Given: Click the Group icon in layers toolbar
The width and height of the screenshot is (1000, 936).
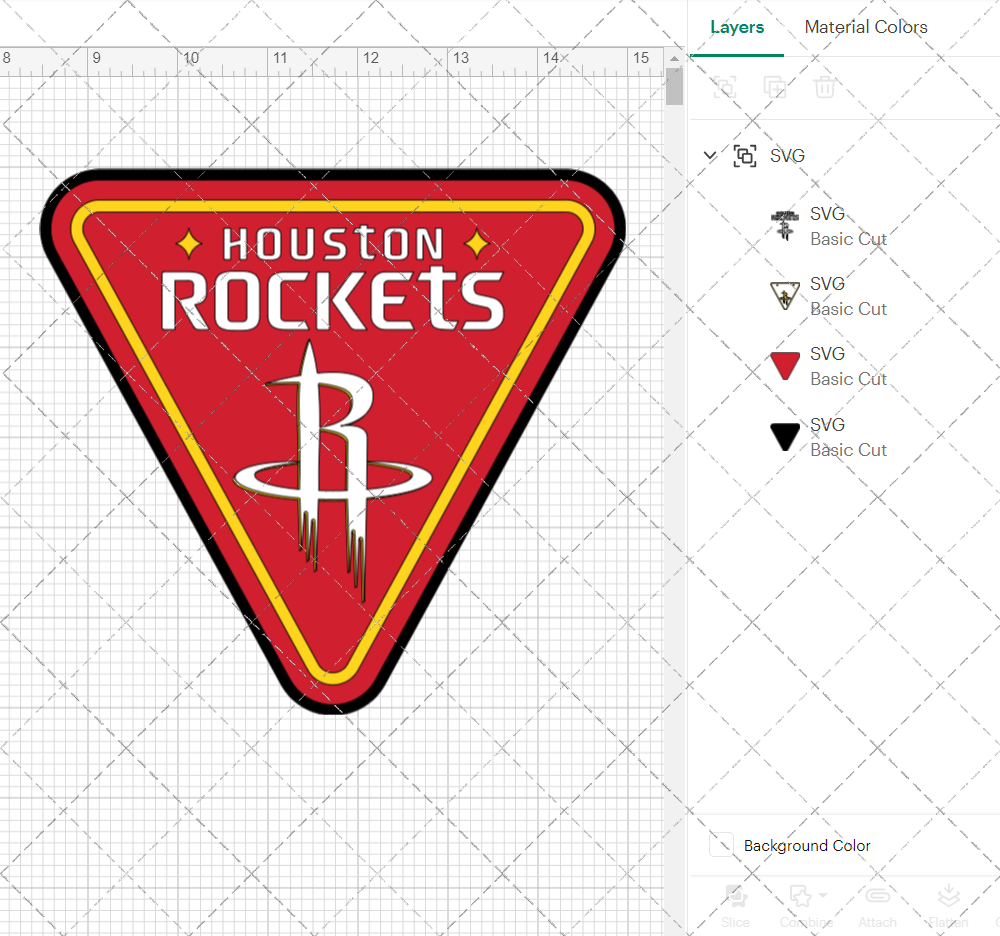Looking at the screenshot, I should click(x=724, y=87).
